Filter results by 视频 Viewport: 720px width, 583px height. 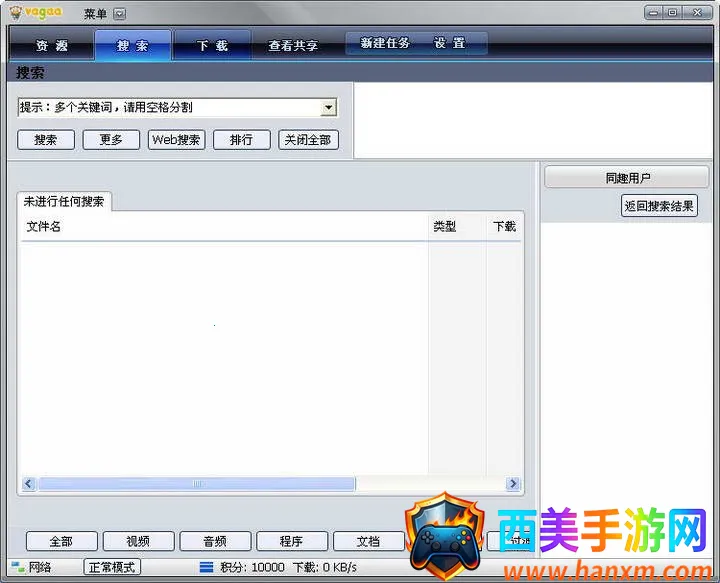[x=138, y=541]
